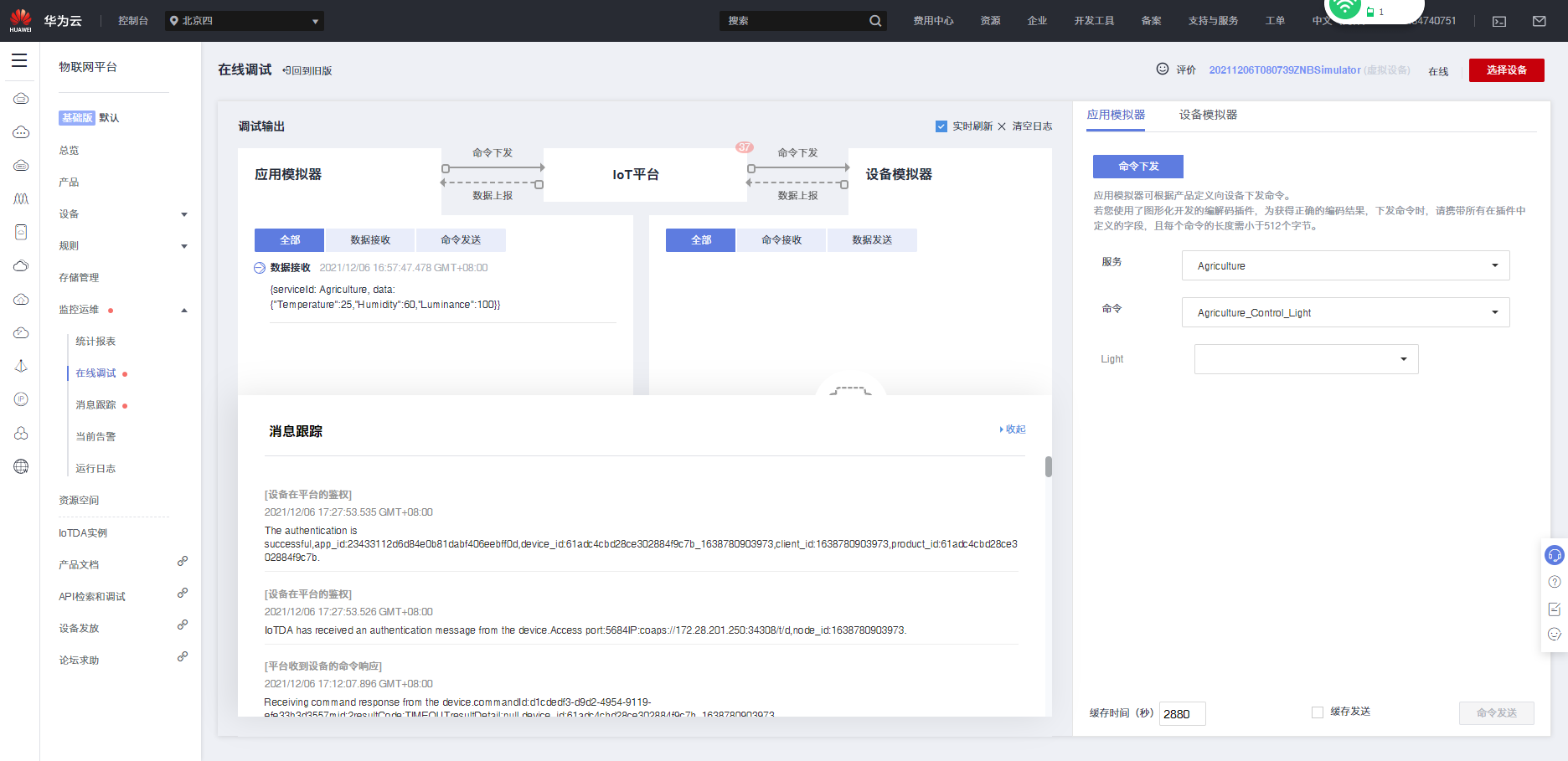Viewport: 1568px width, 761px height.
Task: Show the 命令接收 filter tab
Action: 781,240
